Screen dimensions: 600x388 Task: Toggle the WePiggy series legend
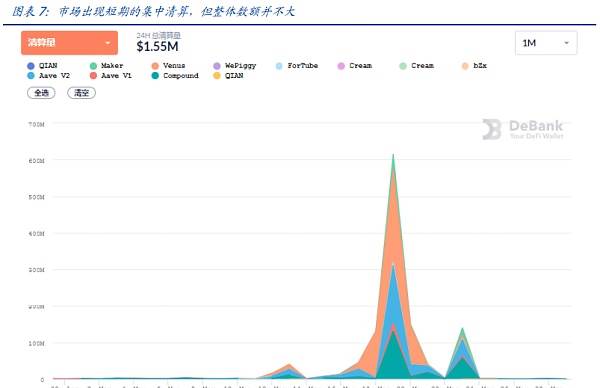coord(235,66)
